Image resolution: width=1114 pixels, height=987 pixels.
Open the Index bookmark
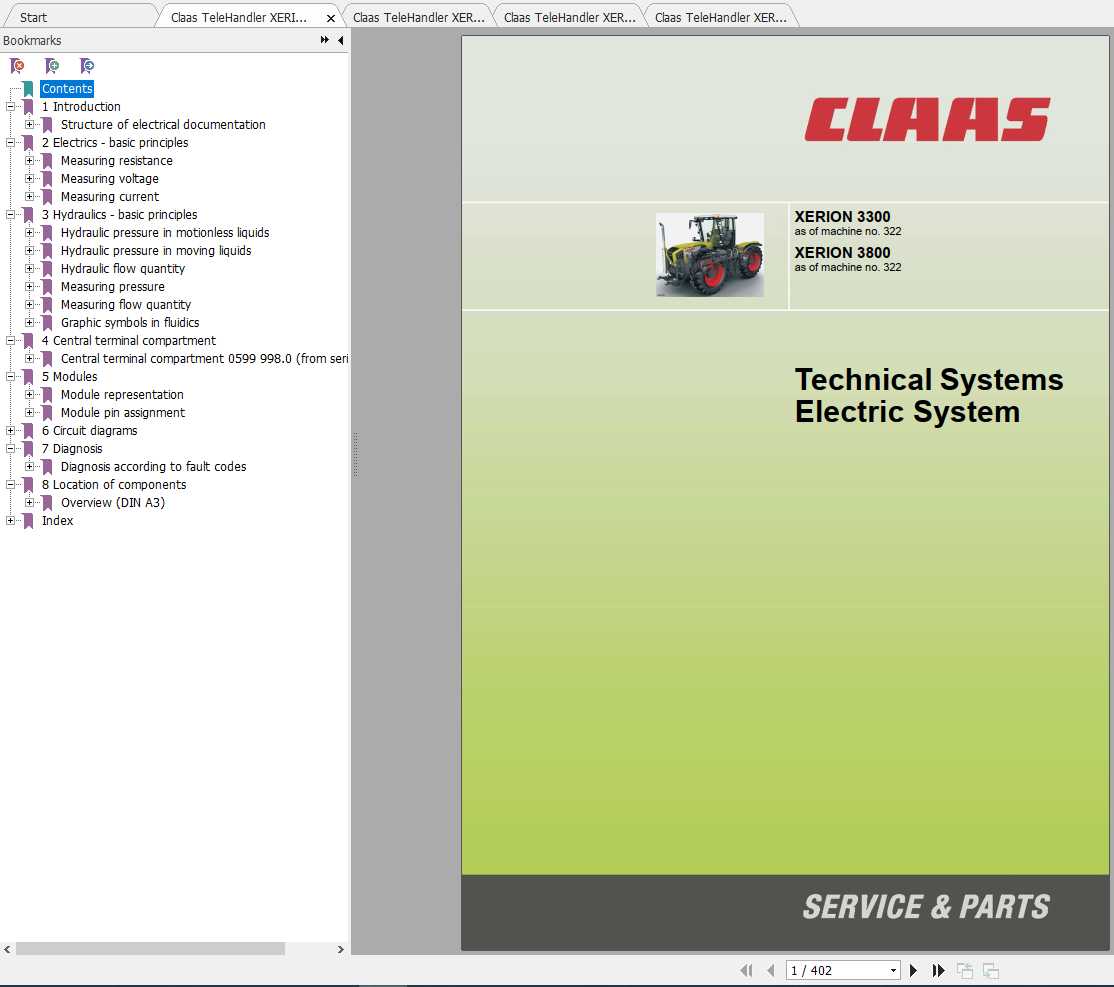[x=58, y=520]
